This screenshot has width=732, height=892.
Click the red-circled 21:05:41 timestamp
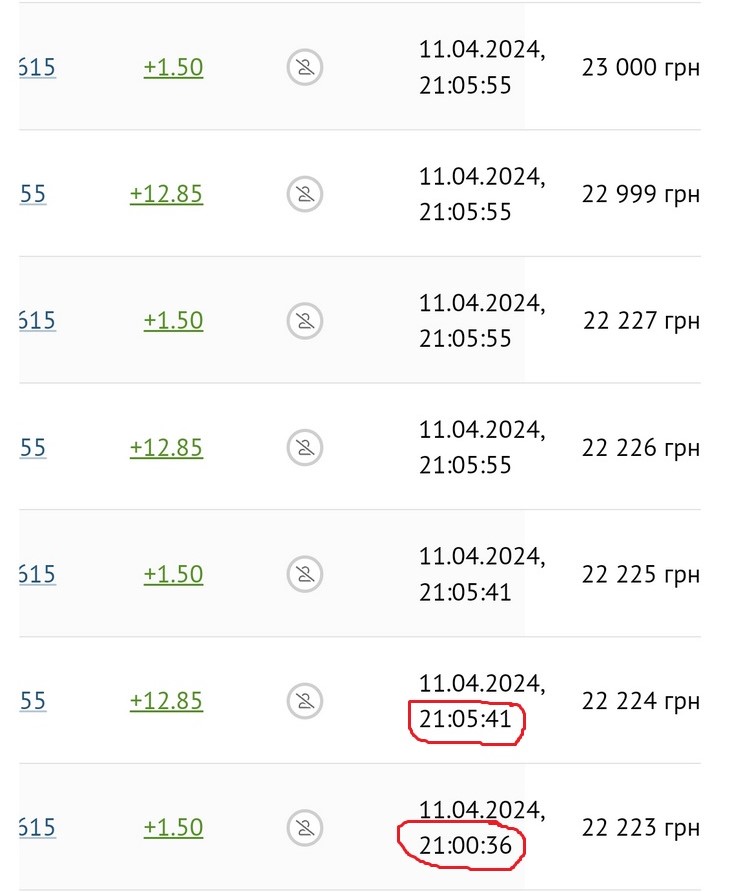pos(465,720)
